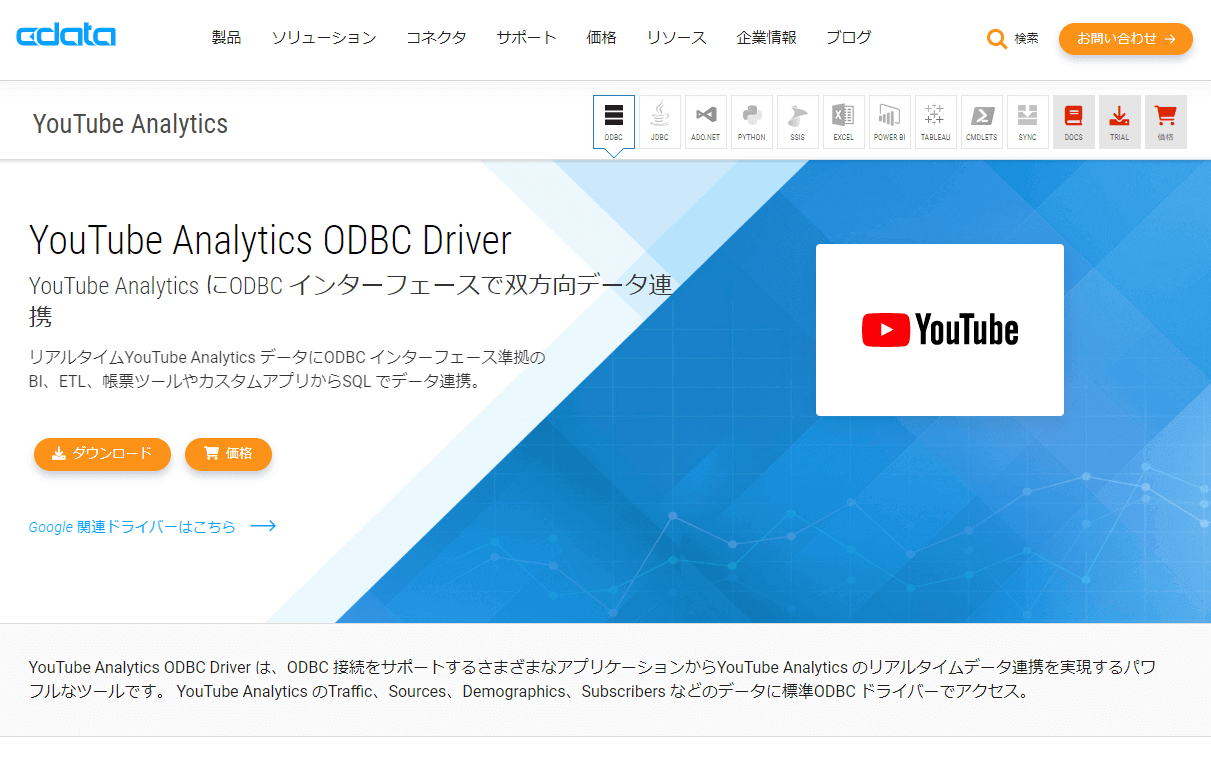Open the 価格 shopping cart icon
Viewport: 1211px width, 771px height.
[x=1165, y=120]
